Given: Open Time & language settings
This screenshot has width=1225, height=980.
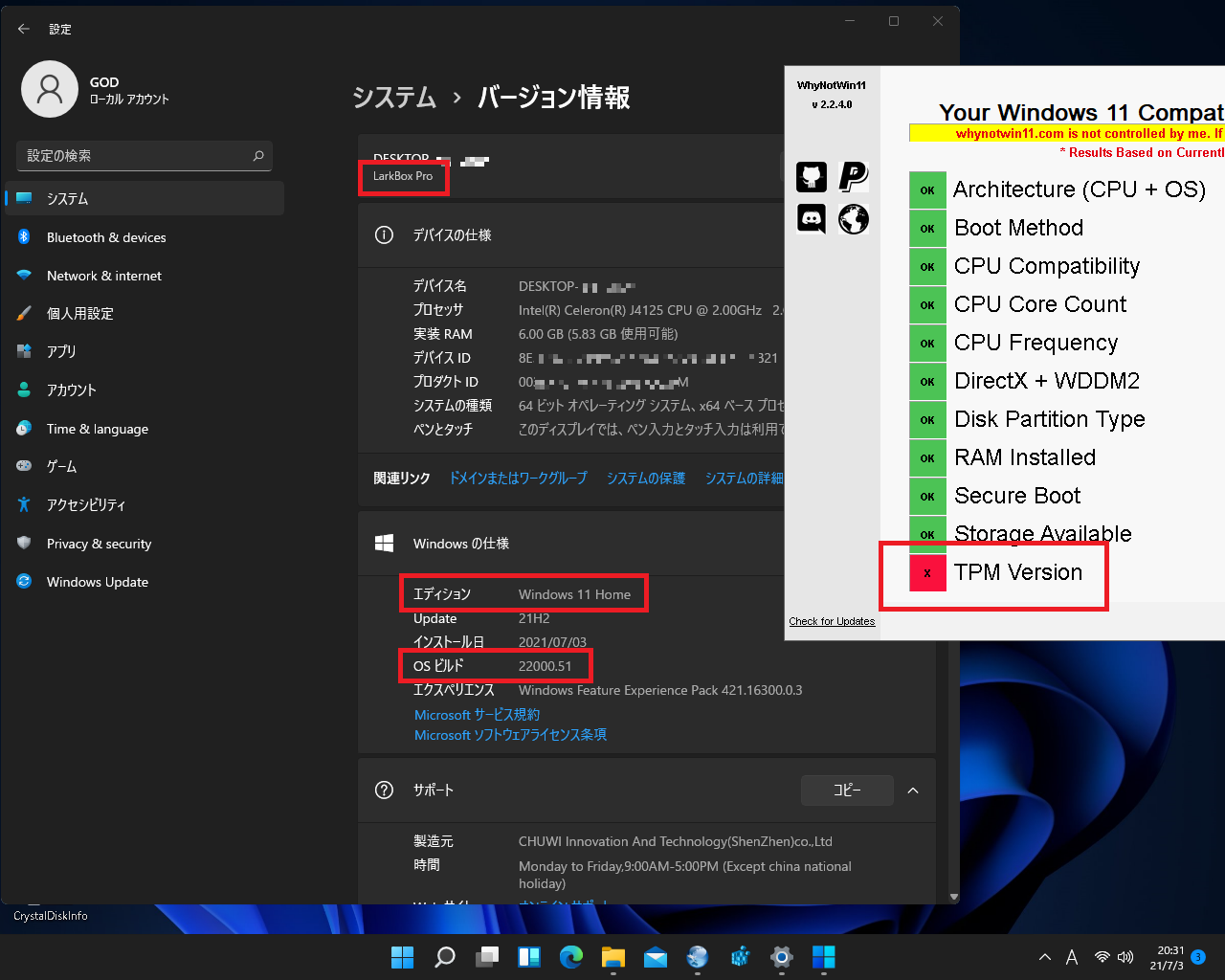Looking at the screenshot, I should click(145, 429).
